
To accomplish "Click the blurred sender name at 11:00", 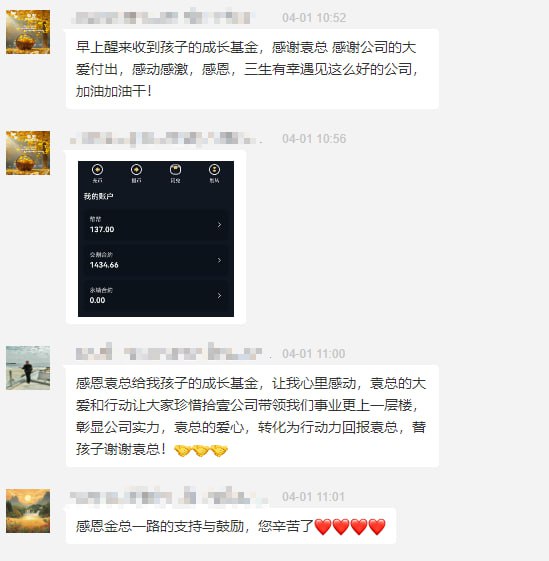I will point(169,353).
